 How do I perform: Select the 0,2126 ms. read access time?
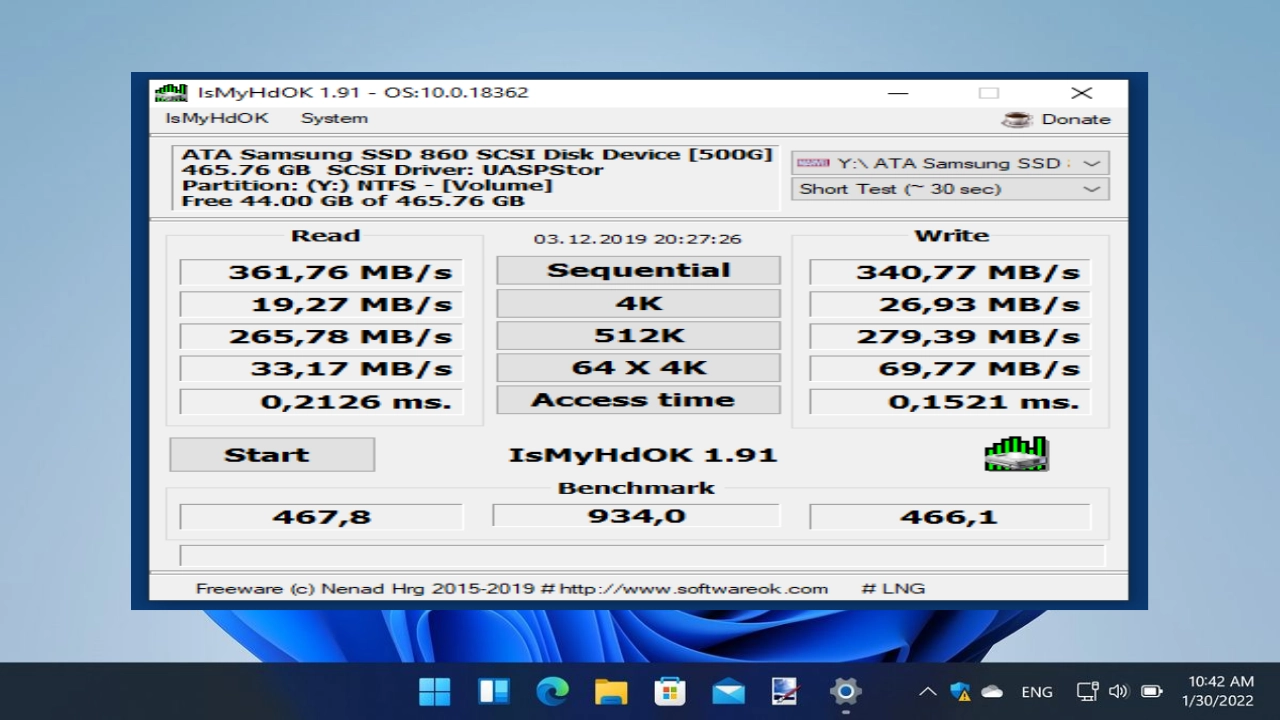pyautogui.click(x=321, y=402)
